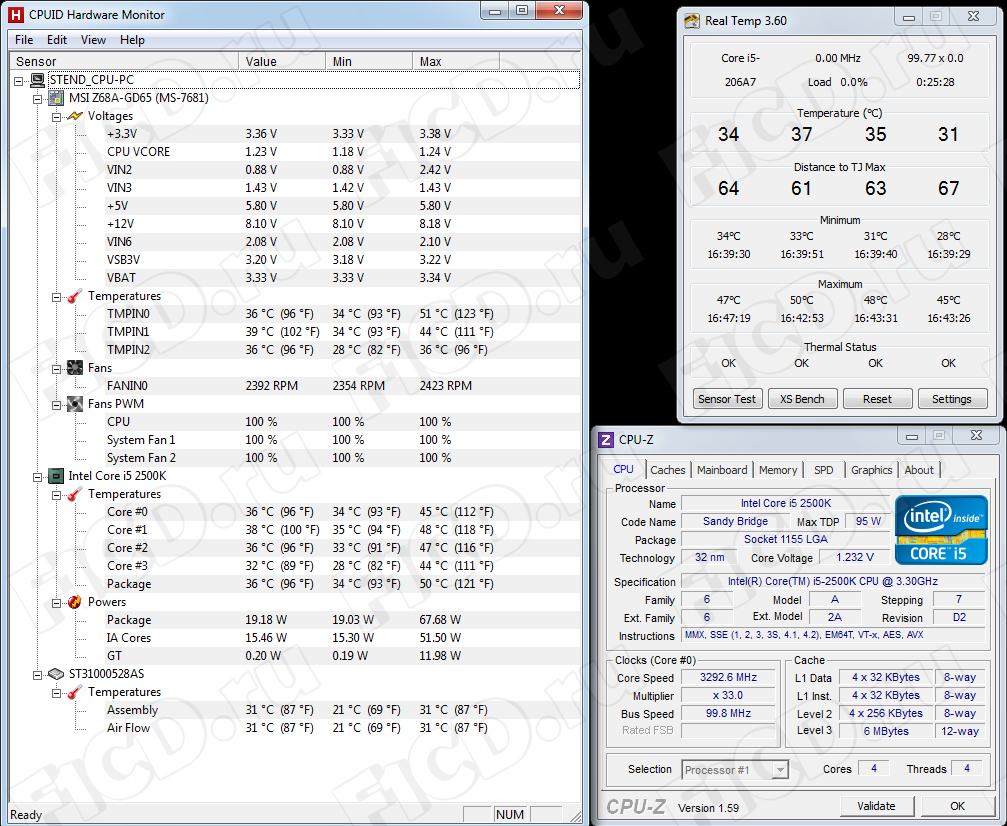Click the Value column header
This screenshot has width=1007, height=826.
(x=282, y=61)
